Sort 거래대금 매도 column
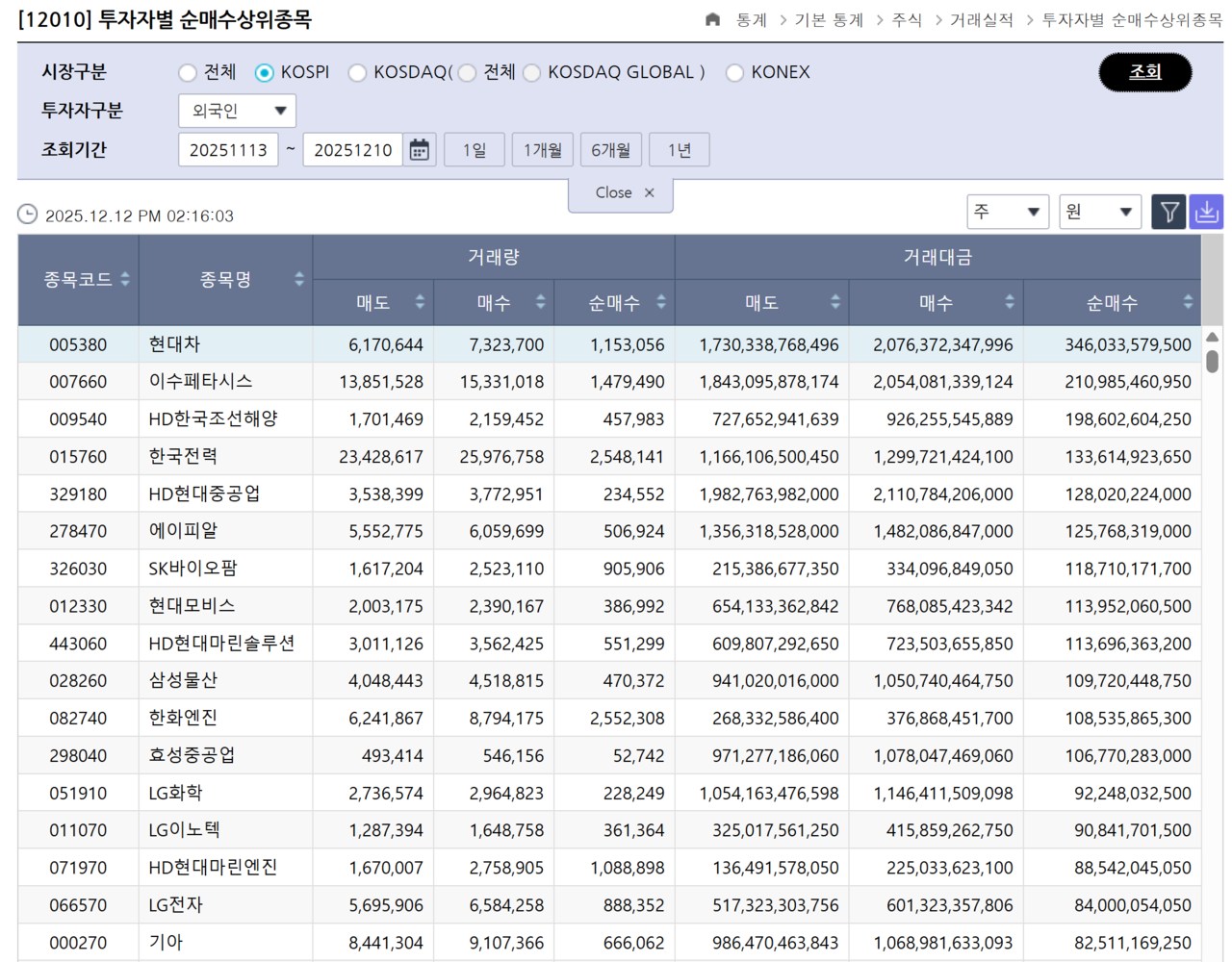The width and height of the screenshot is (1232, 962). (835, 303)
